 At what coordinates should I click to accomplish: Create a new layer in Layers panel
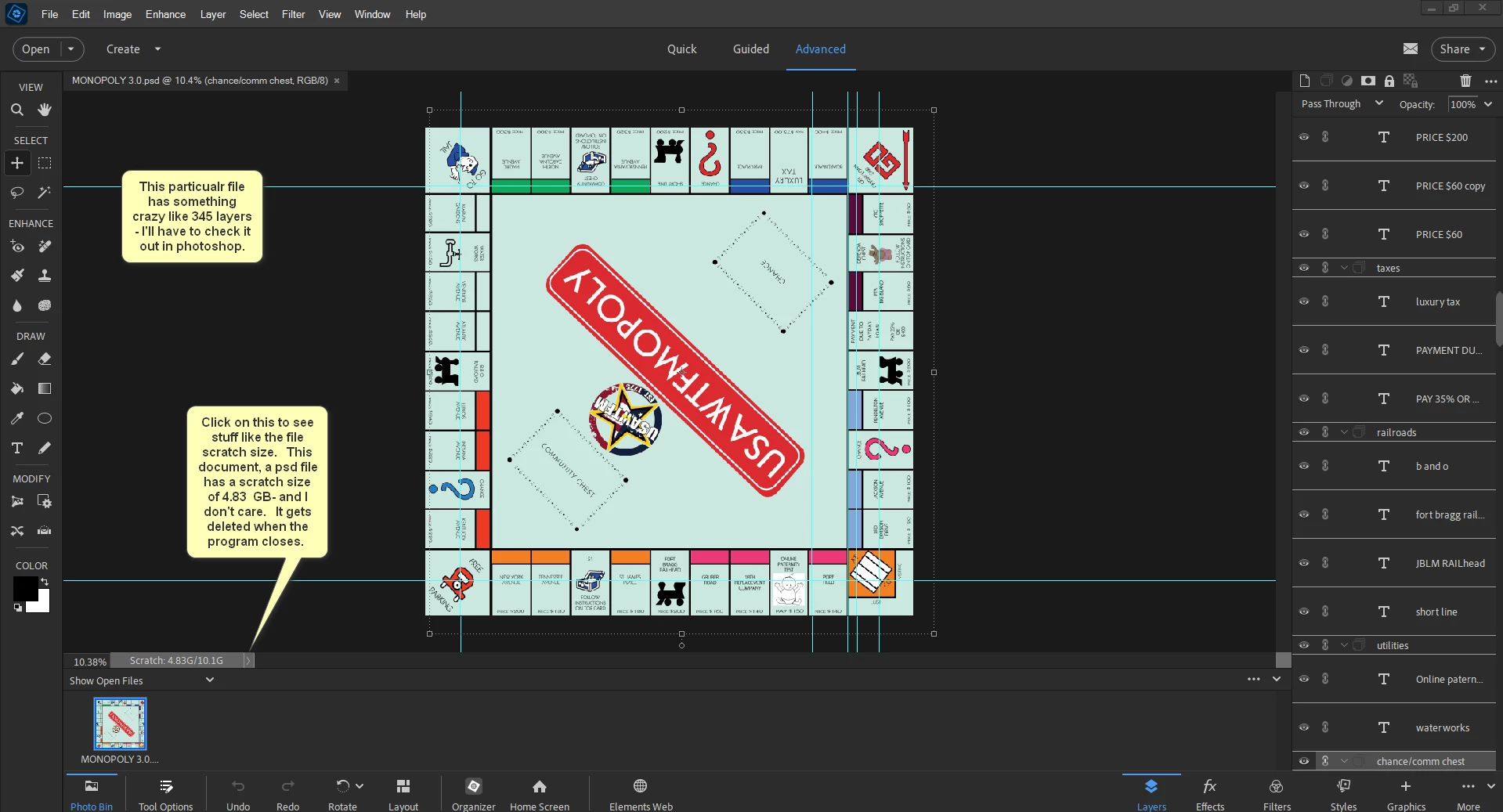tap(1304, 81)
